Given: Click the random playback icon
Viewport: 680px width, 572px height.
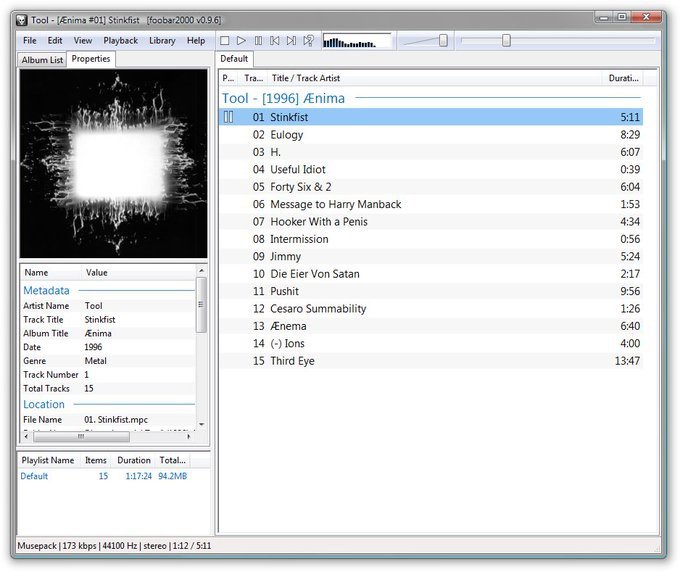Looking at the screenshot, I should coord(308,41).
